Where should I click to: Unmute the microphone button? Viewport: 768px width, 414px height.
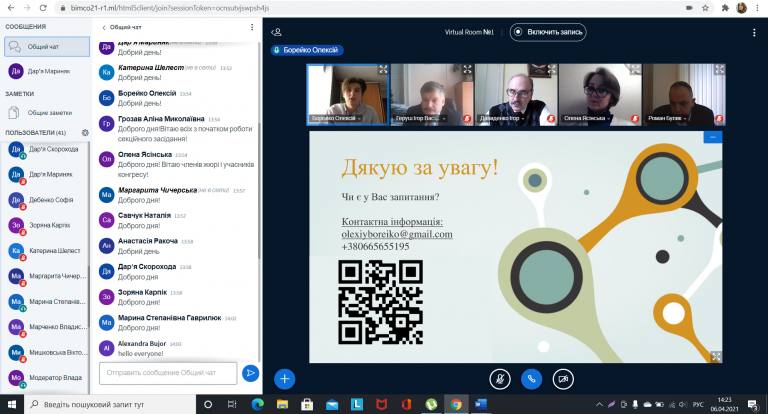(x=499, y=378)
